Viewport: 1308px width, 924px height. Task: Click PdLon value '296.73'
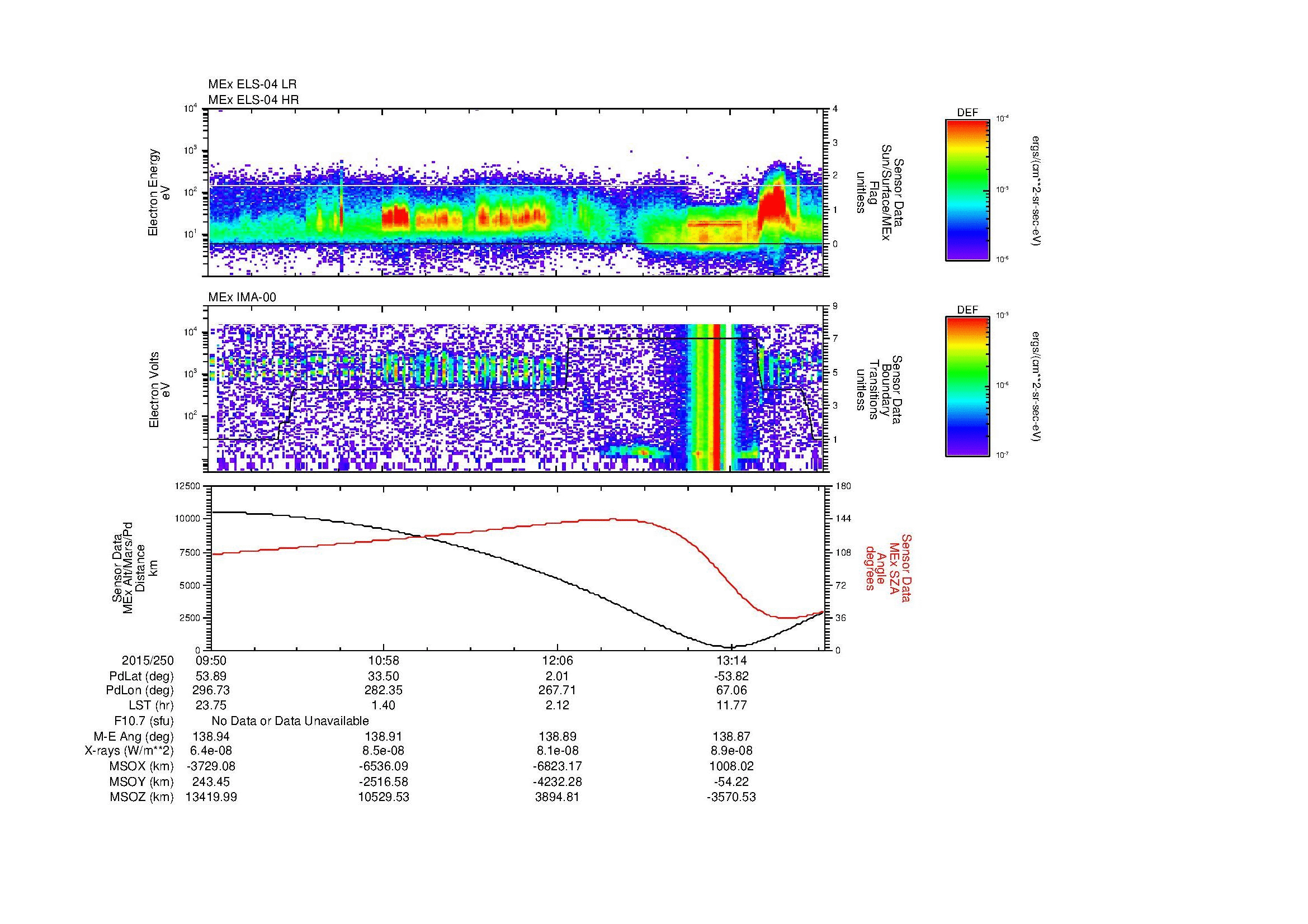(x=211, y=690)
